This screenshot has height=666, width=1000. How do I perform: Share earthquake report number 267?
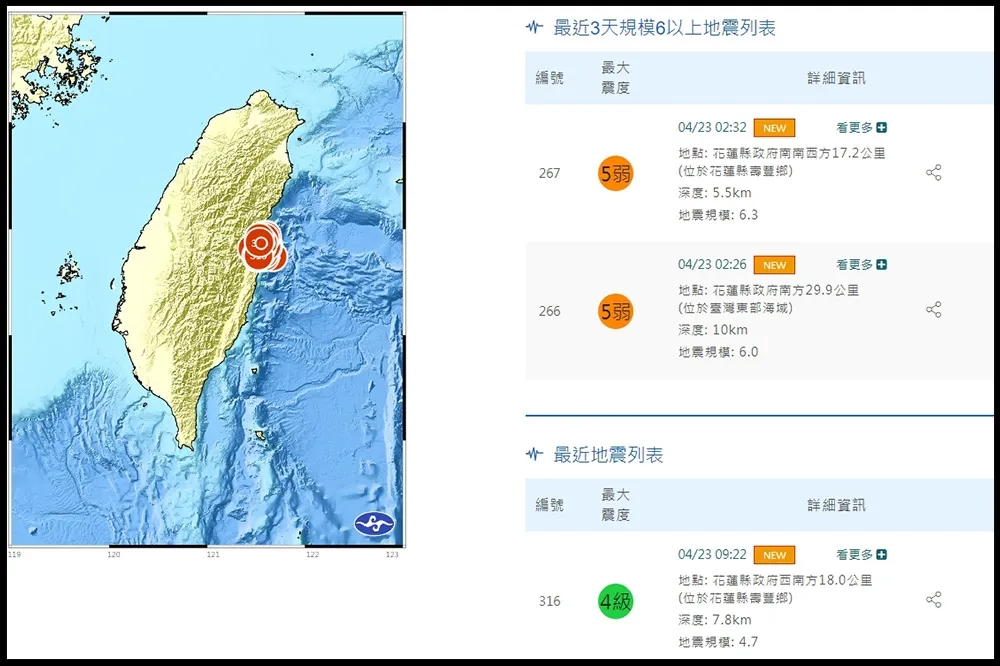[934, 173]
